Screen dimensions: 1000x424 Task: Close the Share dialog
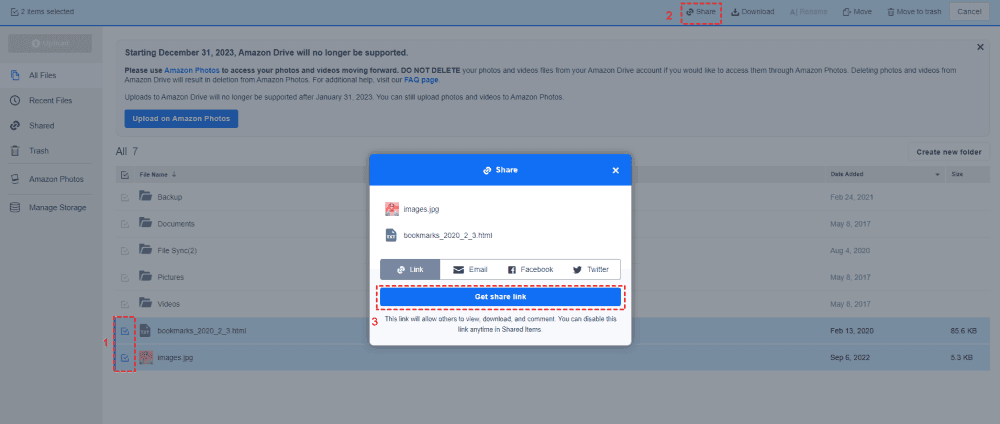[615, 170]
